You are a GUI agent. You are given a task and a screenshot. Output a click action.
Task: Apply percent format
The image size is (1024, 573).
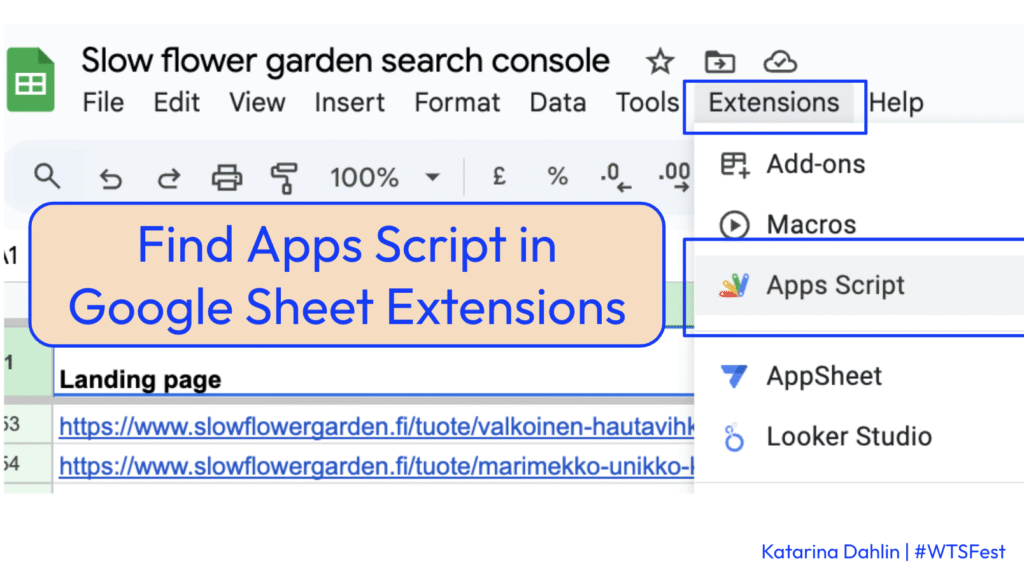557,177
